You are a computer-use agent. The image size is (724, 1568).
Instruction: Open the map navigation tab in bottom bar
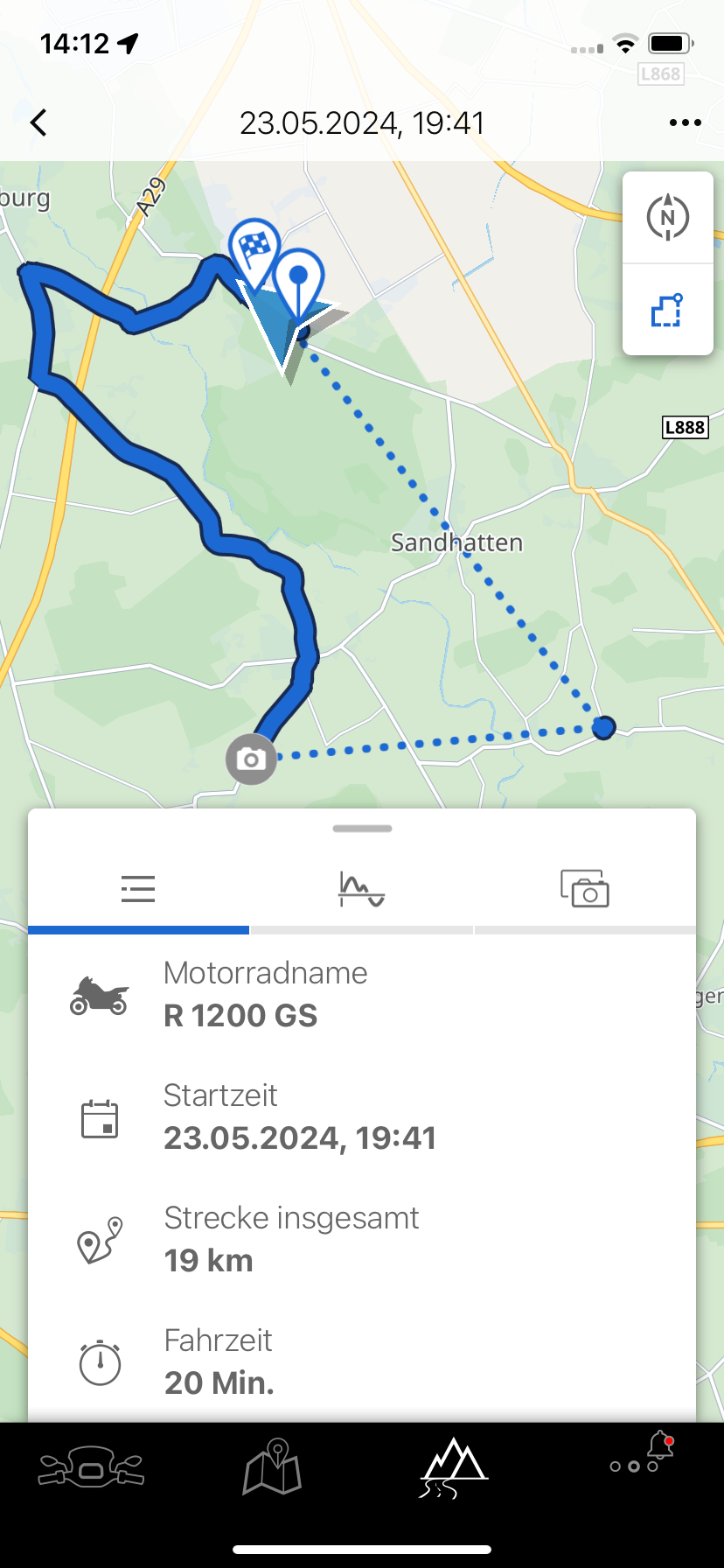(272, 1466)
